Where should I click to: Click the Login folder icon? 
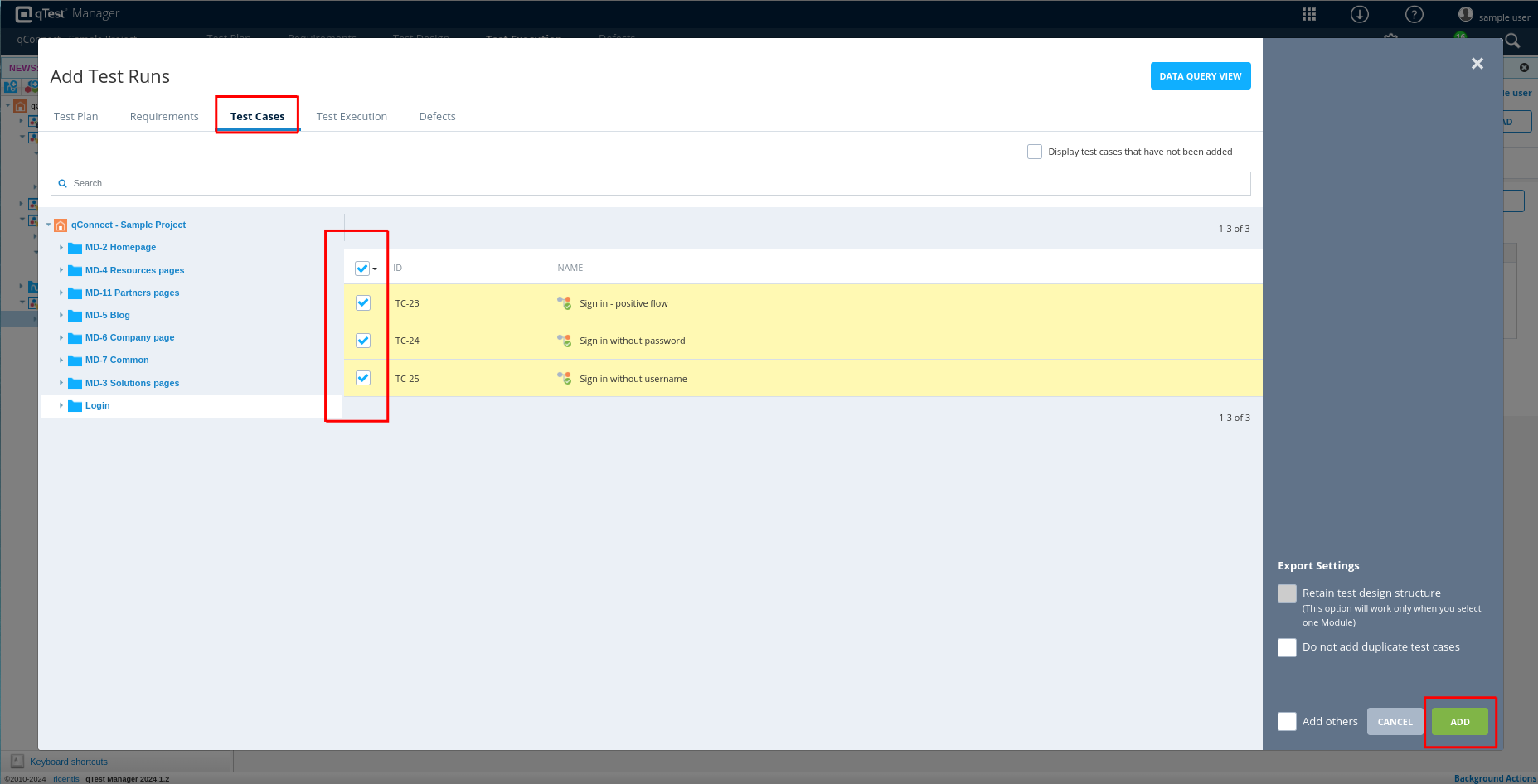pos(75,406)
